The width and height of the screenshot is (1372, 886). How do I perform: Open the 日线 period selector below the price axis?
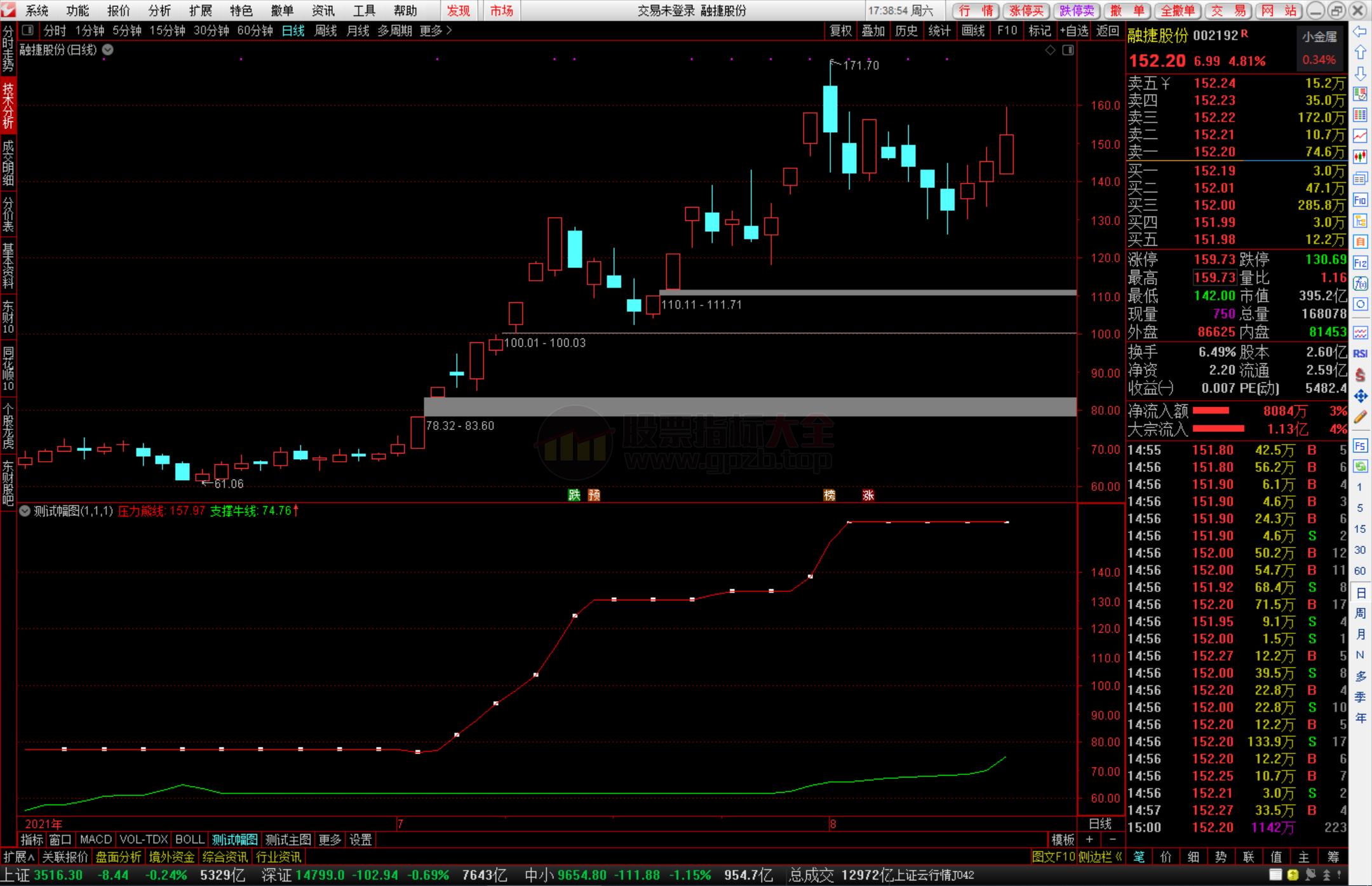tap(1100, 824)
